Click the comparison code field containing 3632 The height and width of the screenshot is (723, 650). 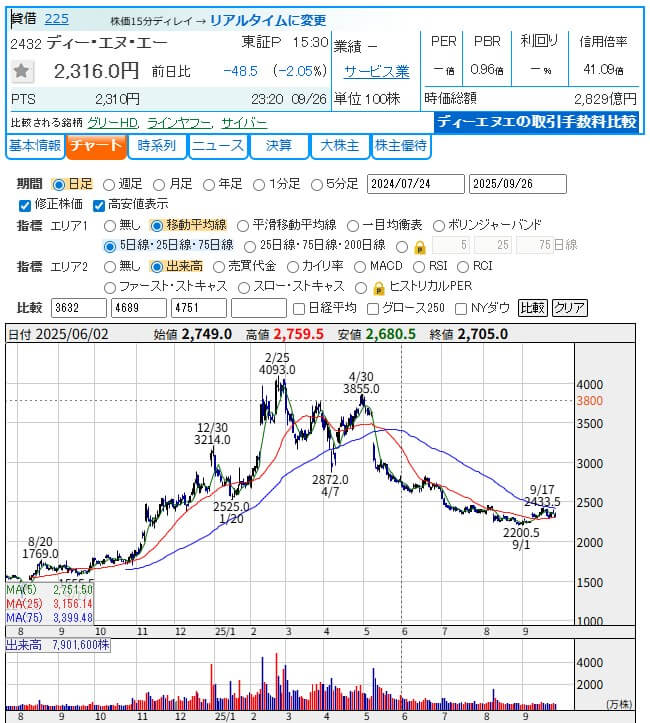click(x=79, y=308)
